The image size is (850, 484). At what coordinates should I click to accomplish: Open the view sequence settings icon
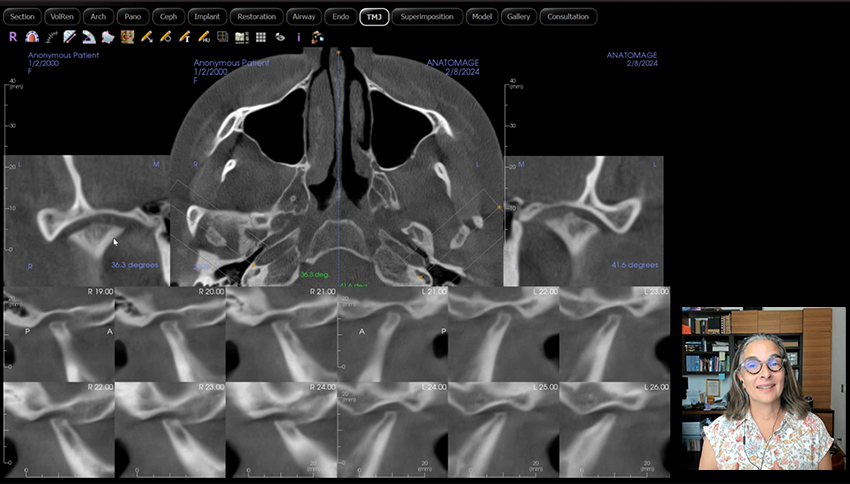242,37
